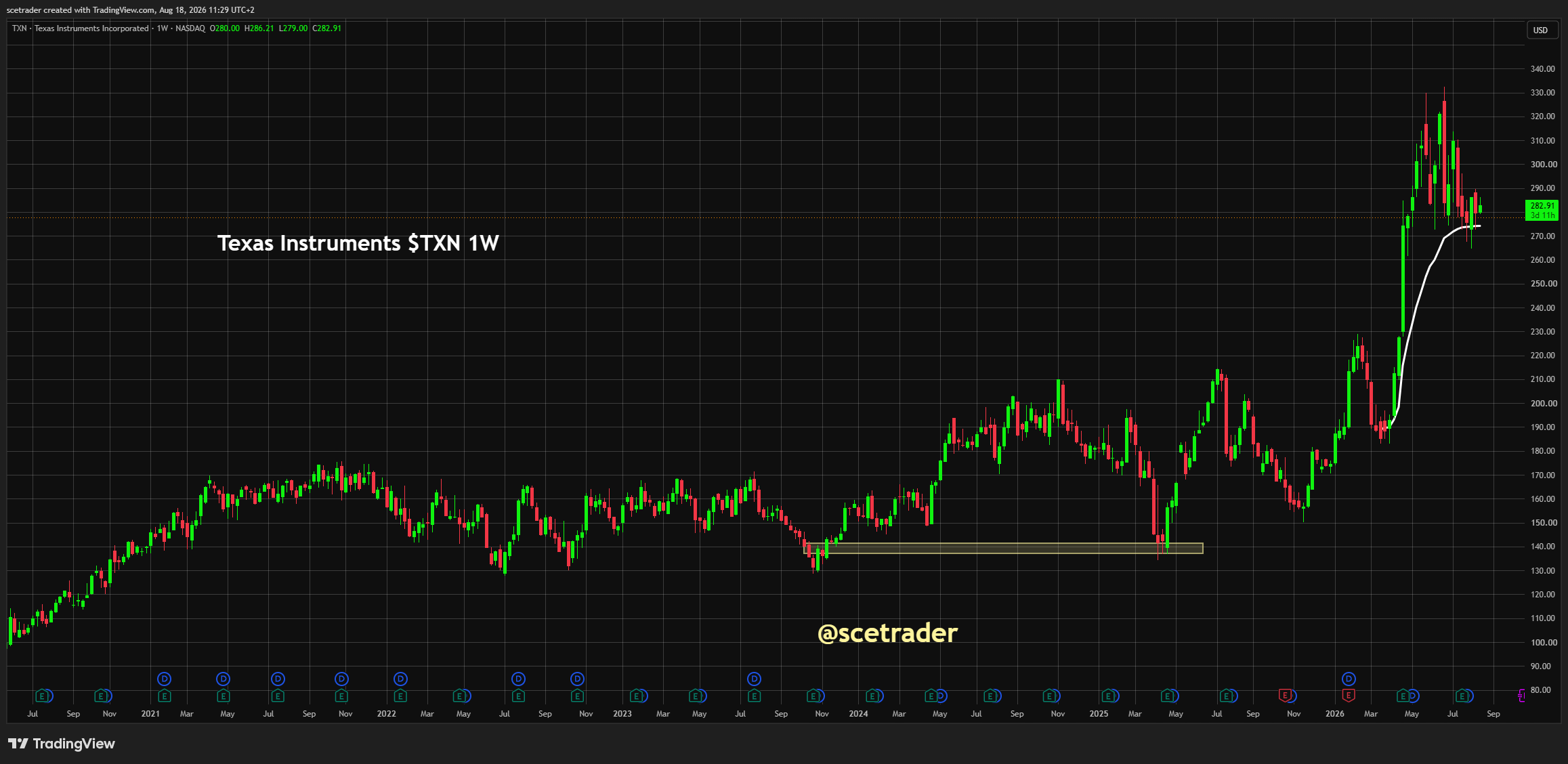Image resolution: width=1568 pixels, height=764 pixels.
Task: Open the April 2025 earnings marker
Action: pyautogui.click(x=1167, y=696)
